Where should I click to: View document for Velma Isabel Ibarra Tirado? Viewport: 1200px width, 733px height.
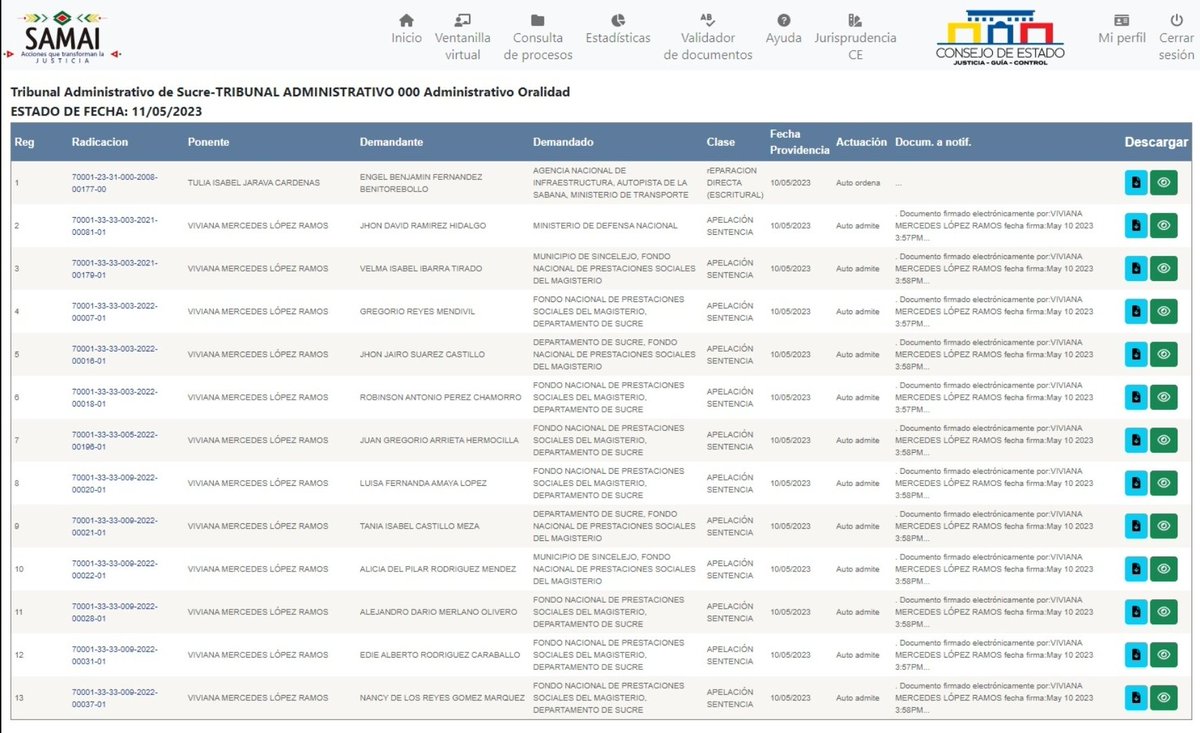point(1163,268)
